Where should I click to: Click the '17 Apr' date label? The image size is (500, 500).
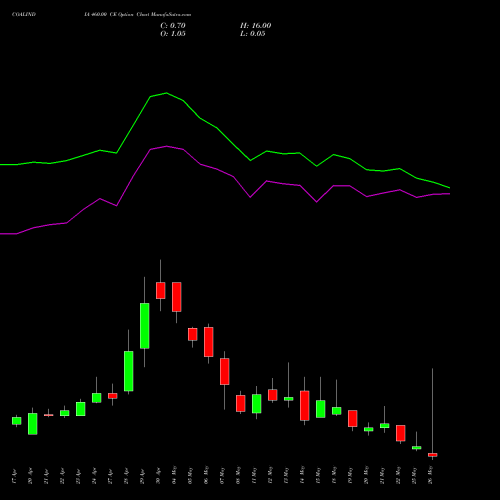click(x=14, y=476)
